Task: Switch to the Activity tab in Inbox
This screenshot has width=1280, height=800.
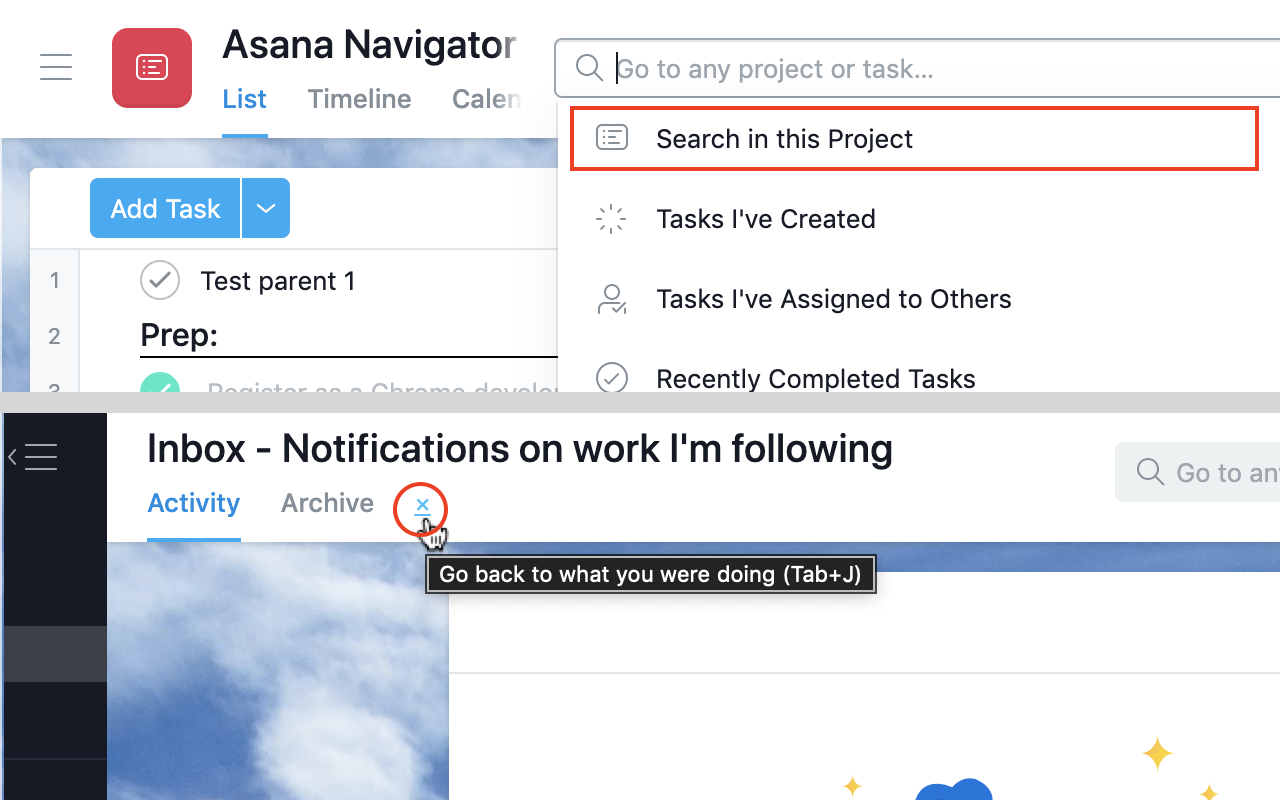Action: 194,503
